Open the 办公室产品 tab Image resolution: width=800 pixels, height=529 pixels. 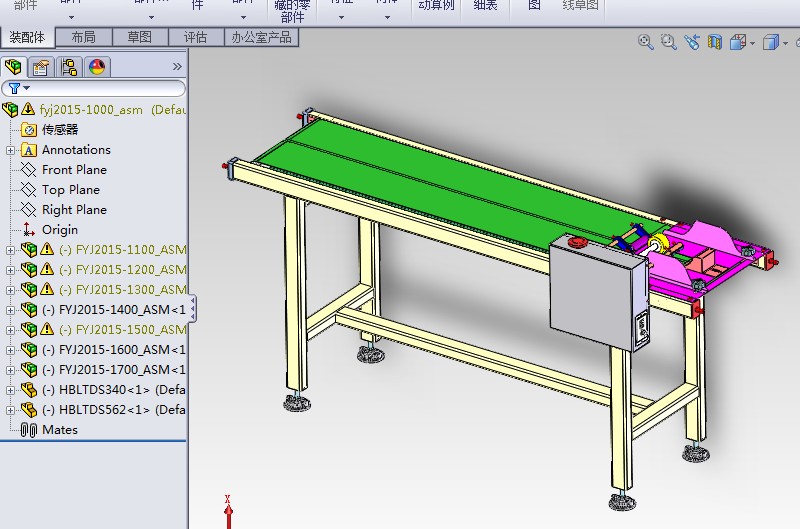coord(261,37)
